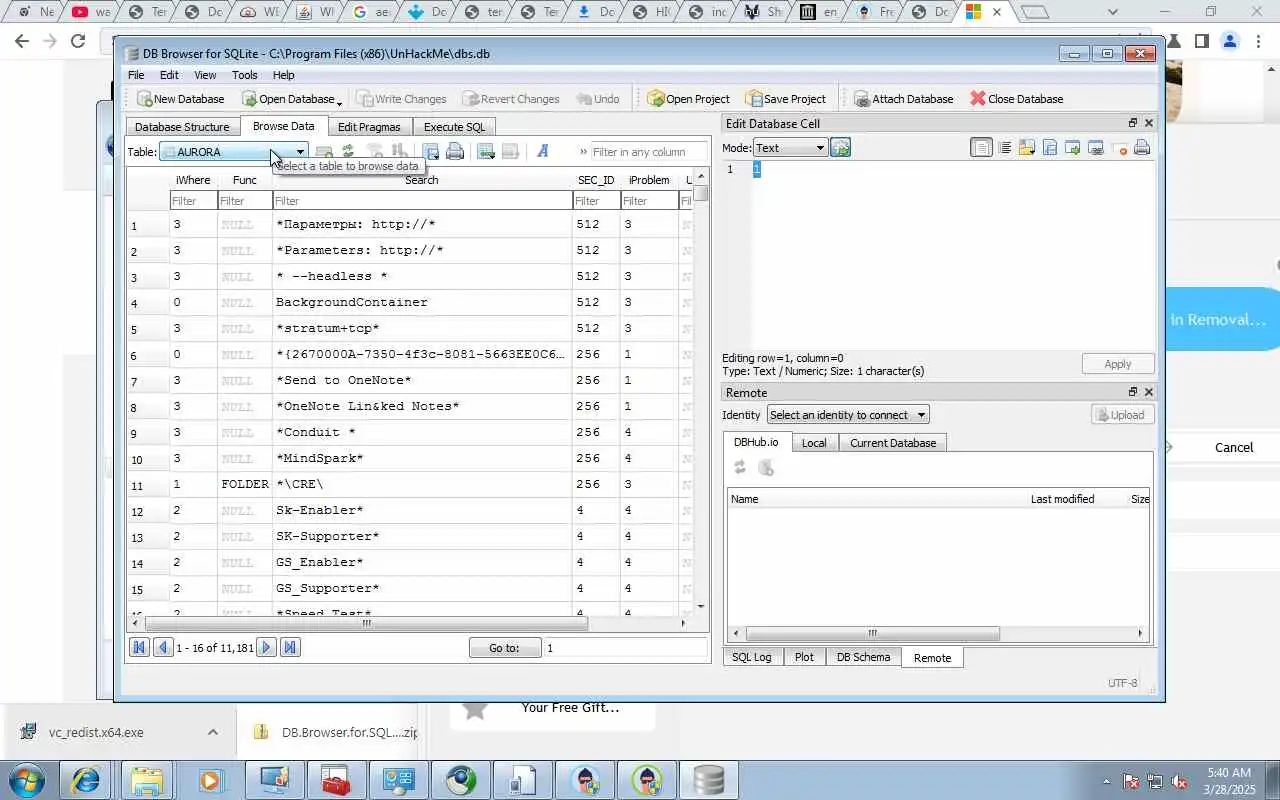
Task: Open the Identity selection dropdown
Action: click(848, 415)
